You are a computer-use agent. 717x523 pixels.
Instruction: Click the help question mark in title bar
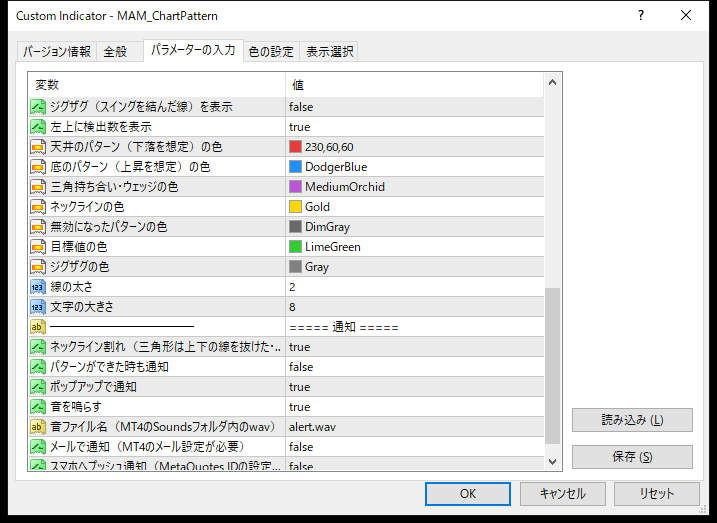641,16
